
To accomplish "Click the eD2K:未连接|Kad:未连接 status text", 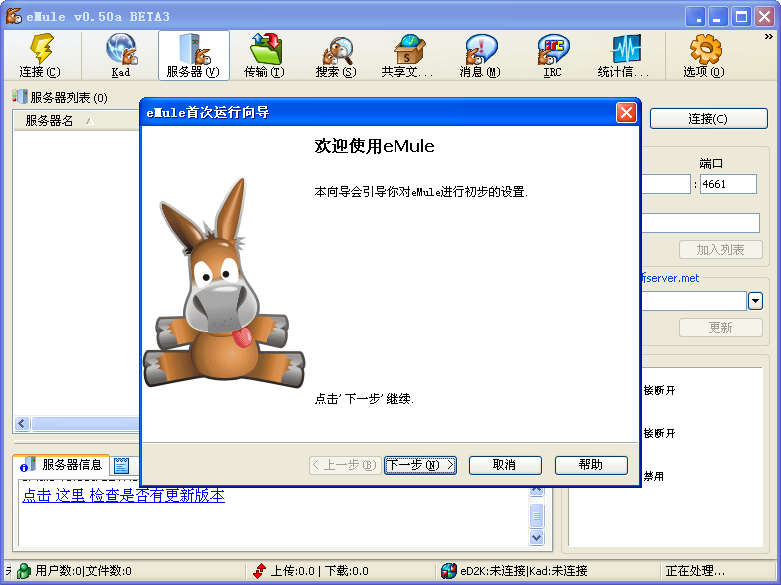I will [x=523, y=571].
